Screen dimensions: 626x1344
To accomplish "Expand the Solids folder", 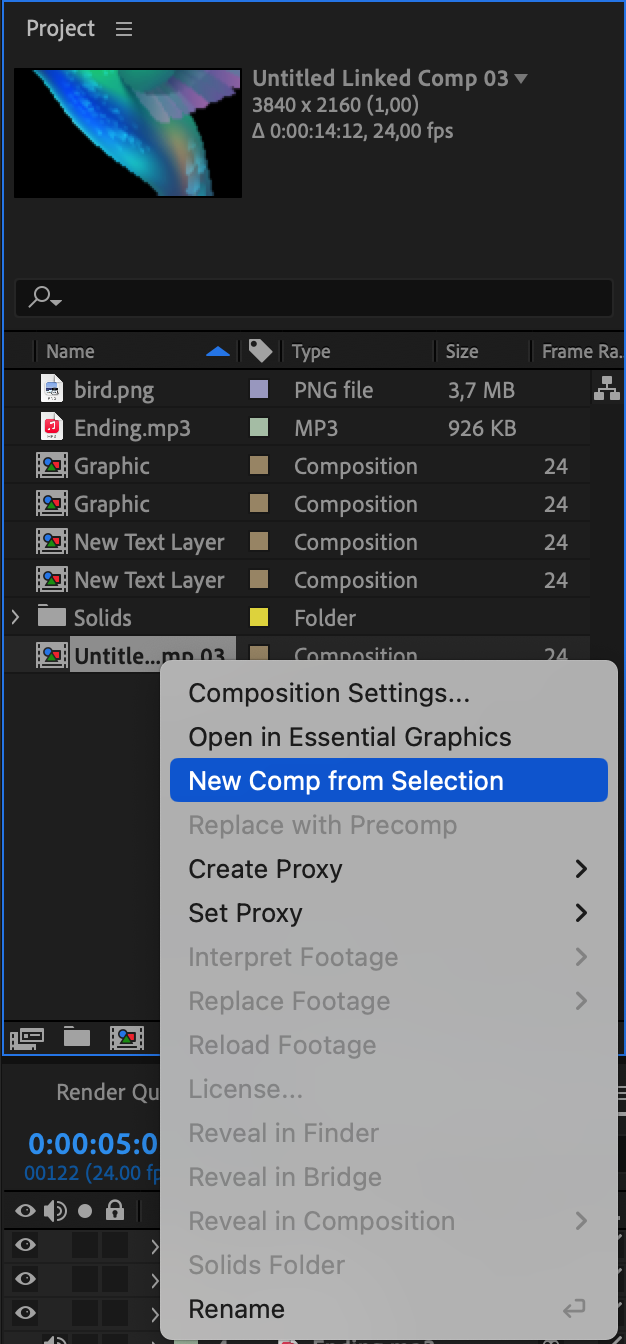I will pyautogui.click(x=15, y=617).
